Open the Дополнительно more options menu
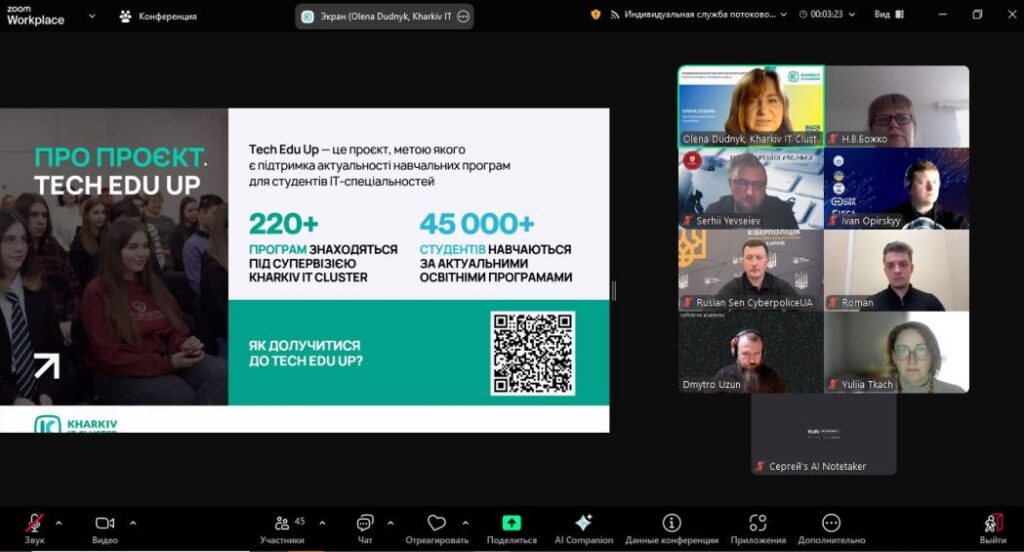 [831, 528]
